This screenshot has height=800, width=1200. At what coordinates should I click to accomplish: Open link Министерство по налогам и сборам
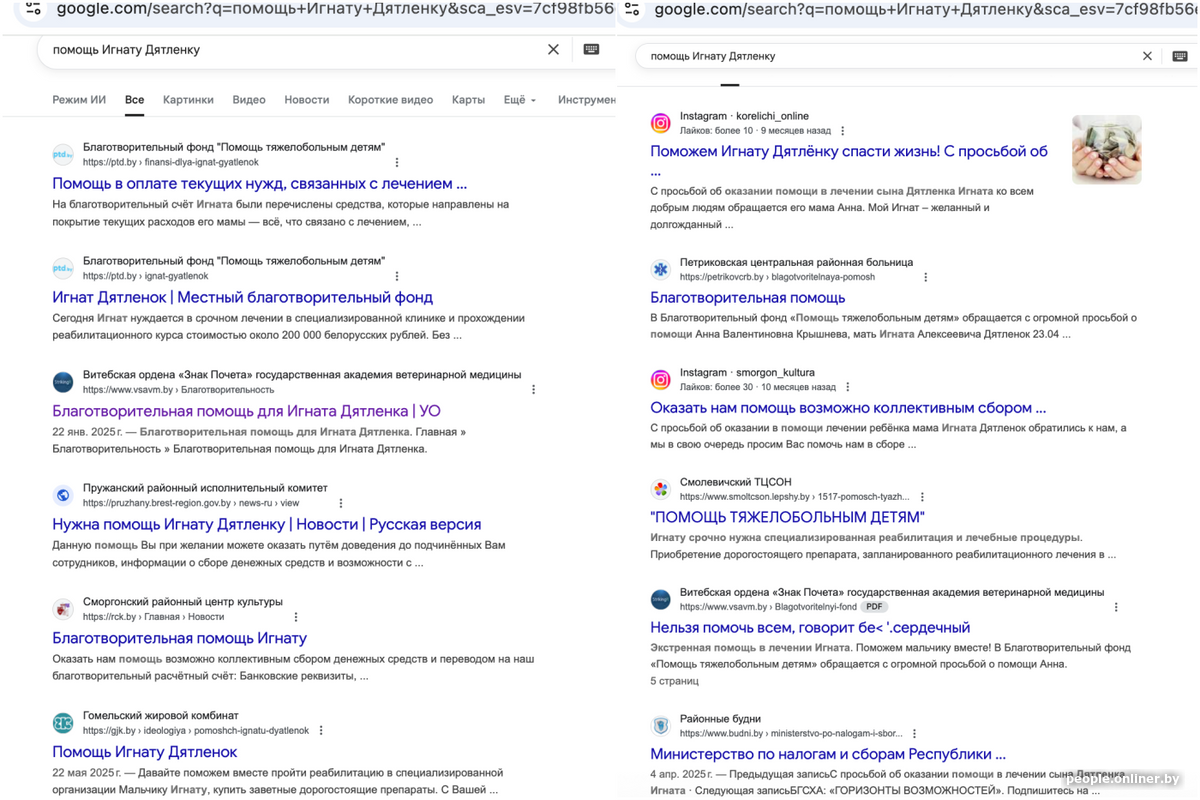tap(828, 754)
